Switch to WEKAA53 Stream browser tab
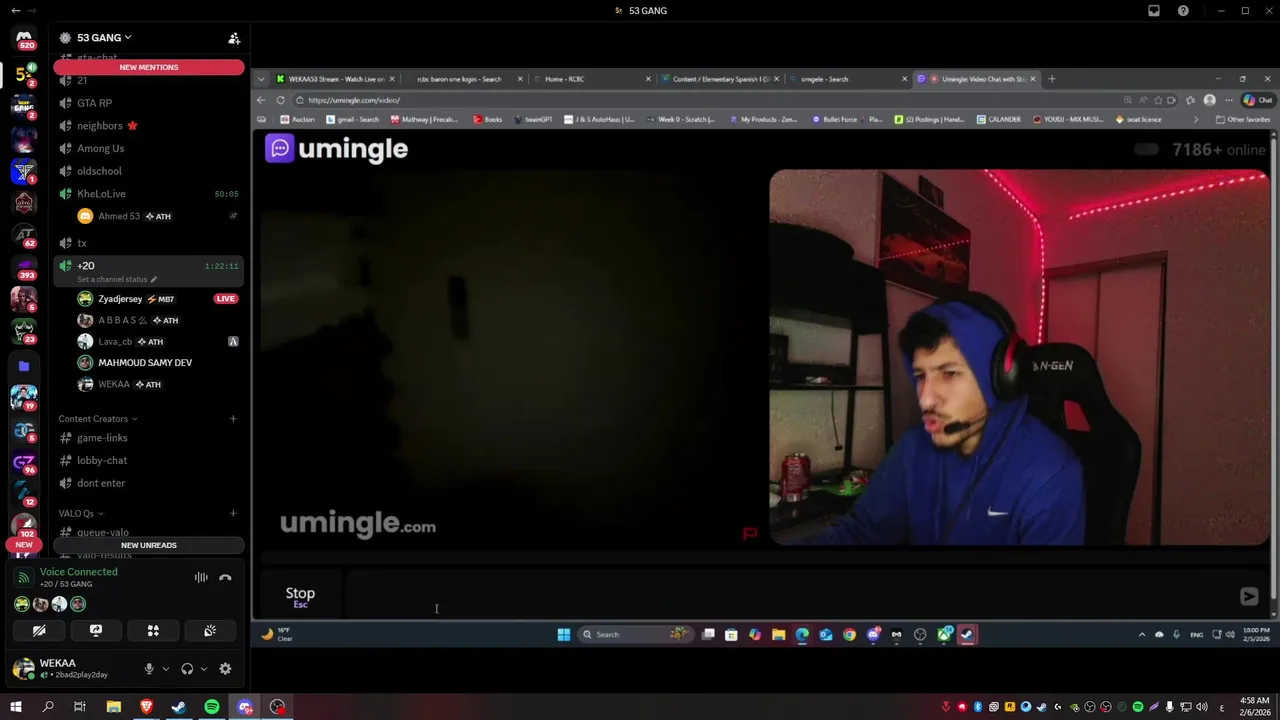Screen dimensions: 1280x720 tap(336, 79)
